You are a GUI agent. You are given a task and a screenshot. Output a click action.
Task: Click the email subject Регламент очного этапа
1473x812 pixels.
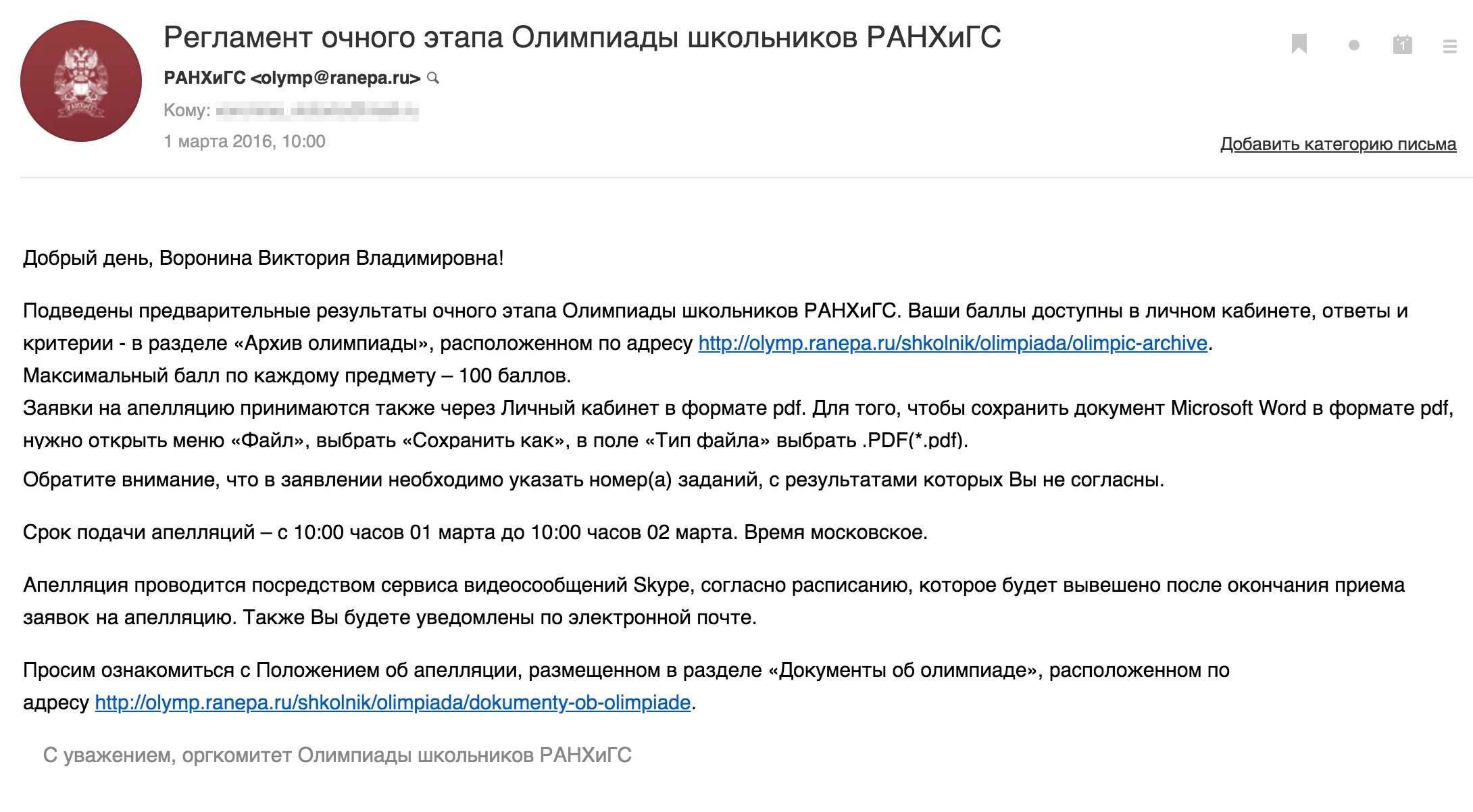pyautogui.click(x=582, y=37)
